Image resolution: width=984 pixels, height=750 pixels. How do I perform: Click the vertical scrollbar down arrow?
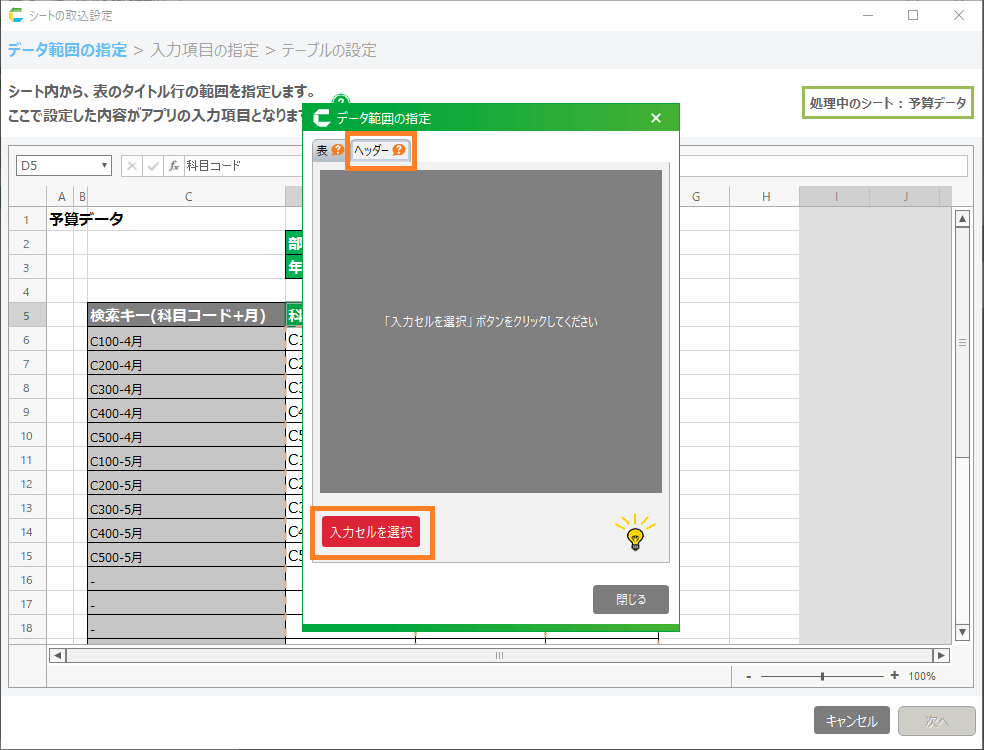pyautogui.click(x=962, y=632)
